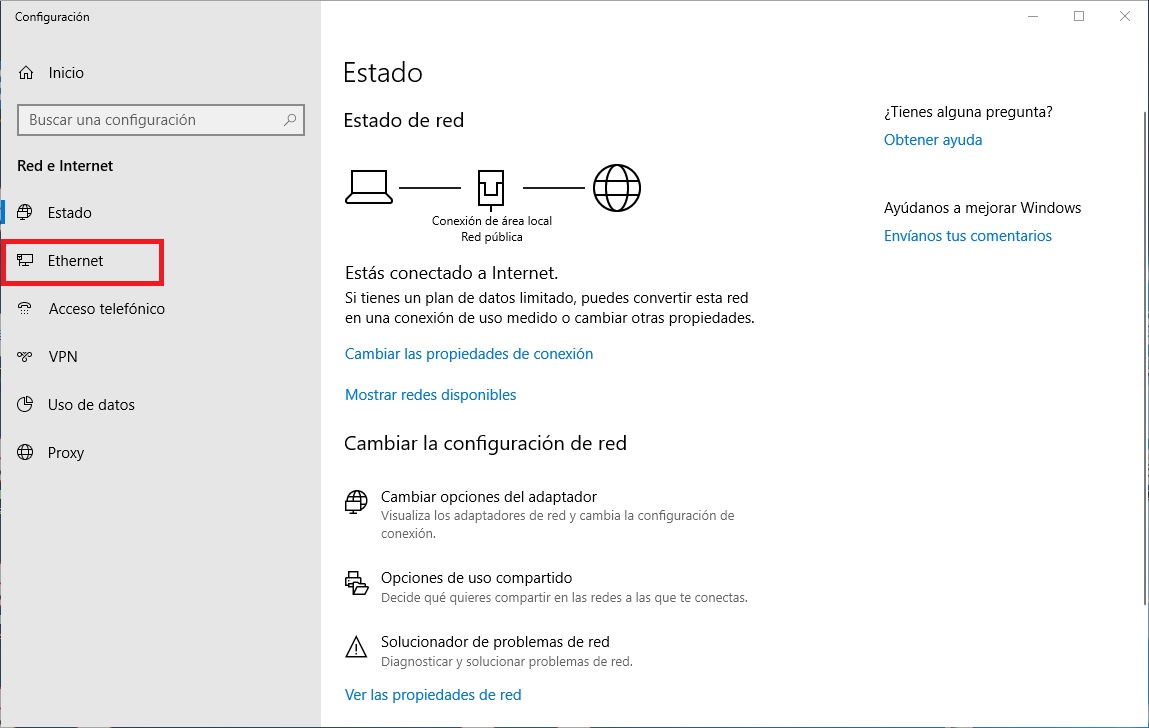This screenshot has width=1149, height=728.
Task: Click the ¿Tienes alguna pregunta? text
Action: (968, 111)
